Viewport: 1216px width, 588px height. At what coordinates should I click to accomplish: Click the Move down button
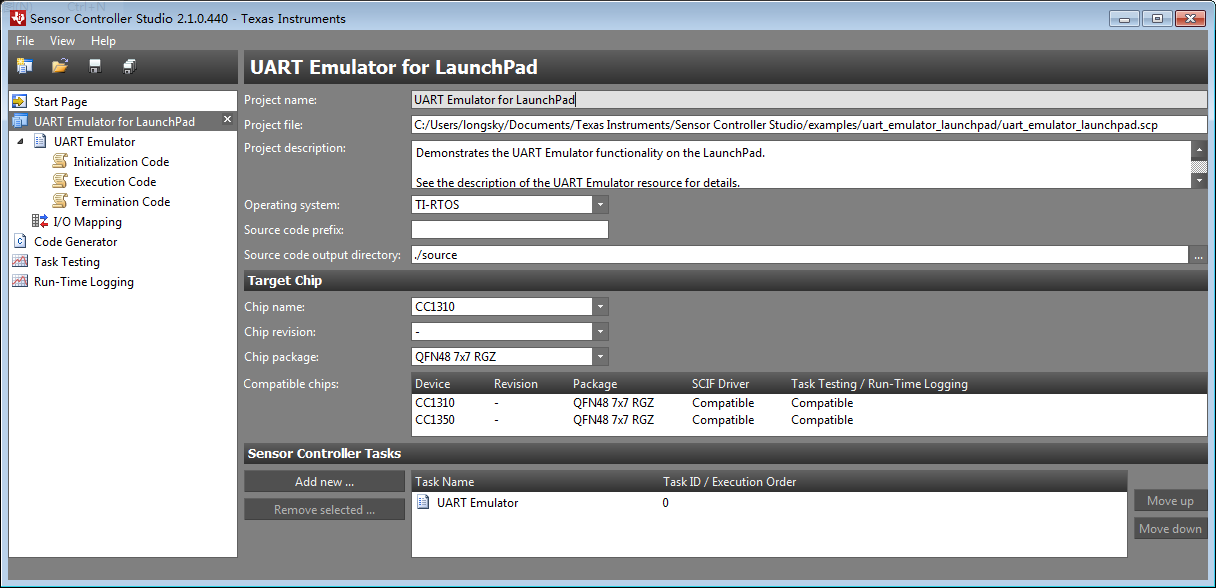coord(1170,529)
